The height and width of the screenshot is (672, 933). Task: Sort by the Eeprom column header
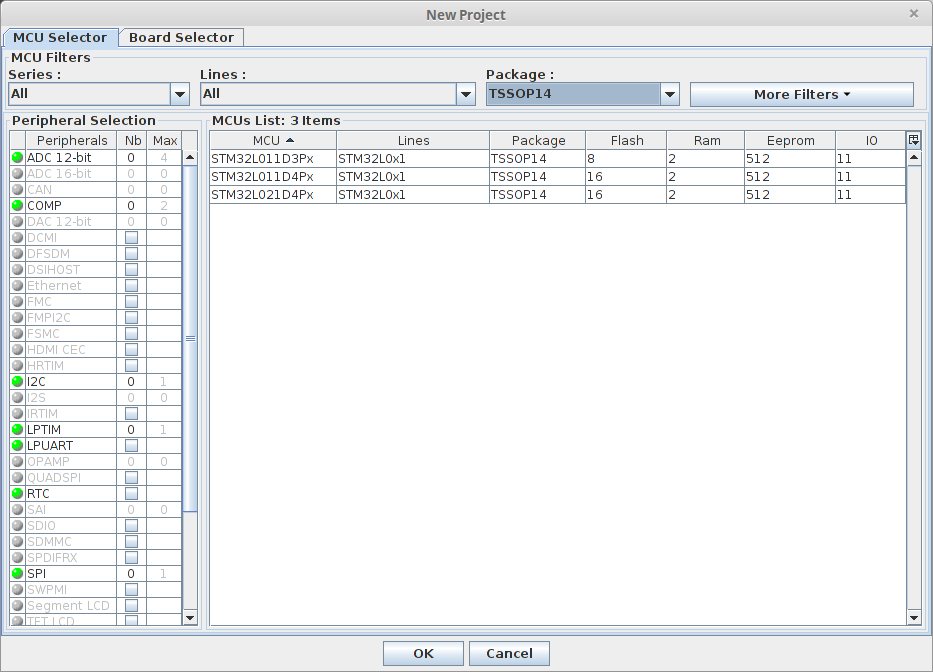790,140
